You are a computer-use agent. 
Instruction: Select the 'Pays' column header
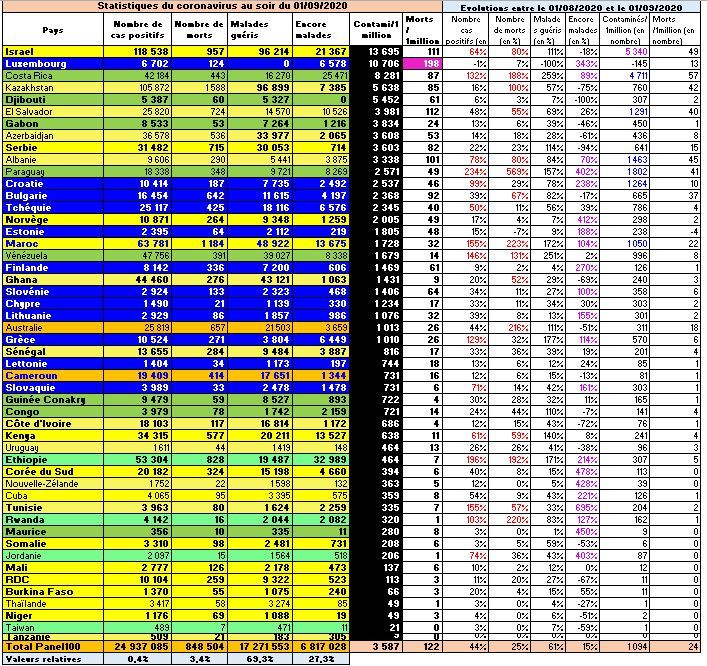point(53,30)
